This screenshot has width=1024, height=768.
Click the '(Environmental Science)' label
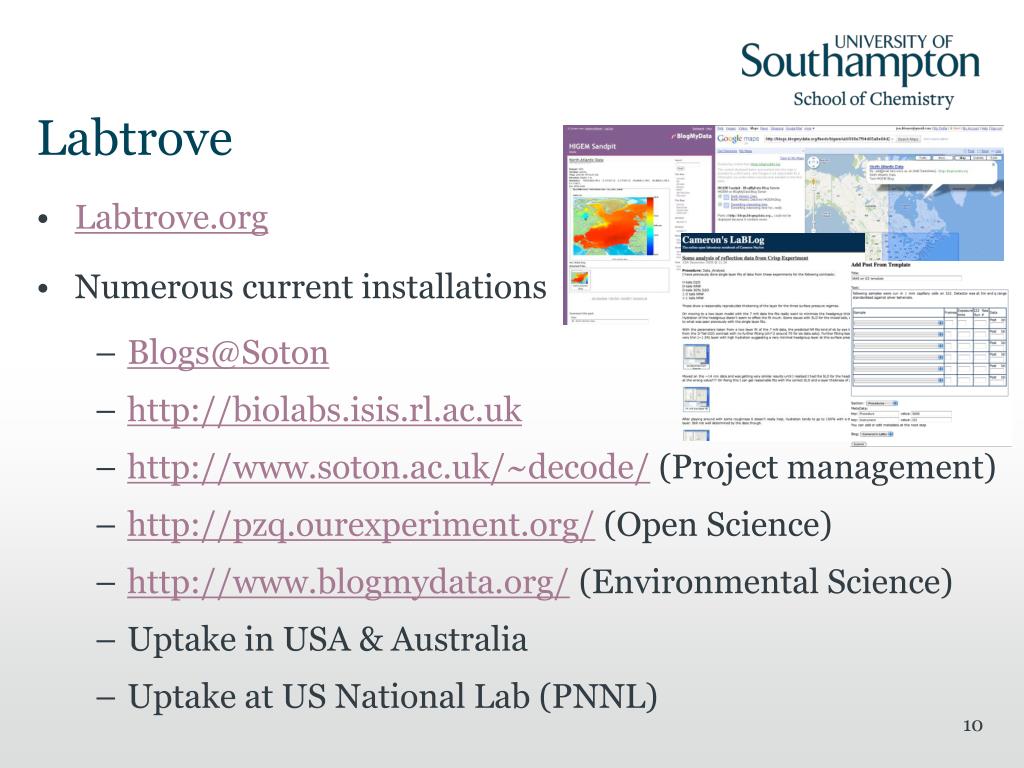765,582
